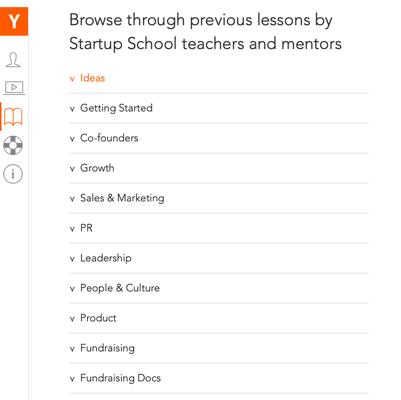Open the Fundraising Docs section
The image size is (401, 400).
tap(120, 378)
